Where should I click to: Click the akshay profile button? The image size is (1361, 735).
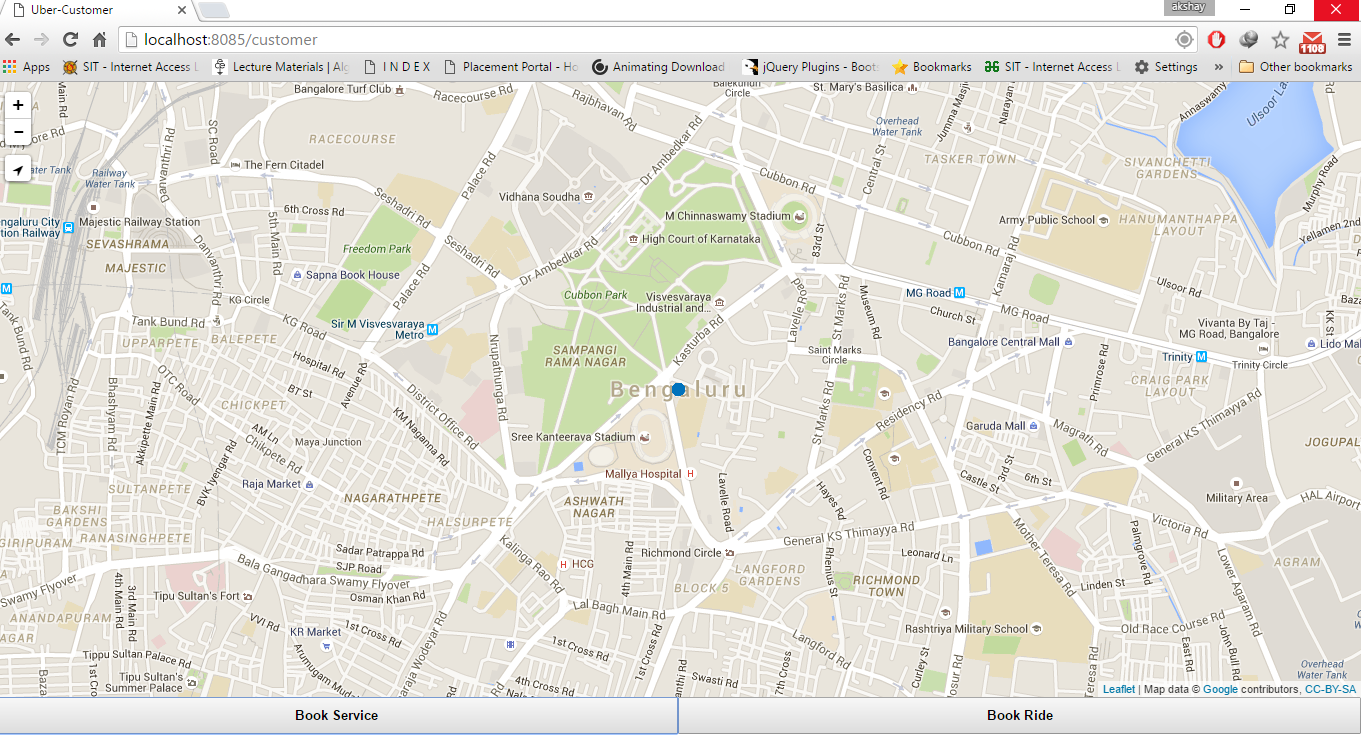[1189, 7]
